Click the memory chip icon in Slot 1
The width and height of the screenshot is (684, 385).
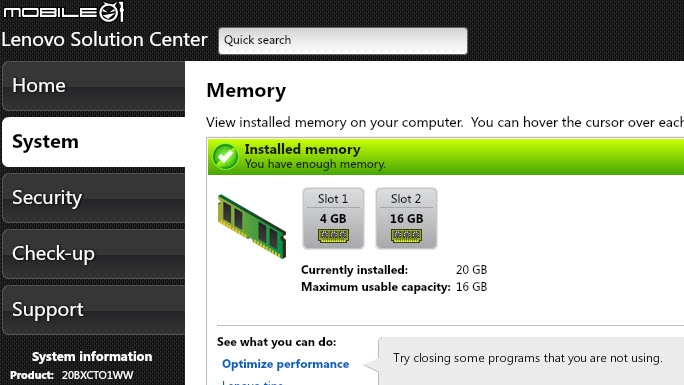tap(333, 236)
